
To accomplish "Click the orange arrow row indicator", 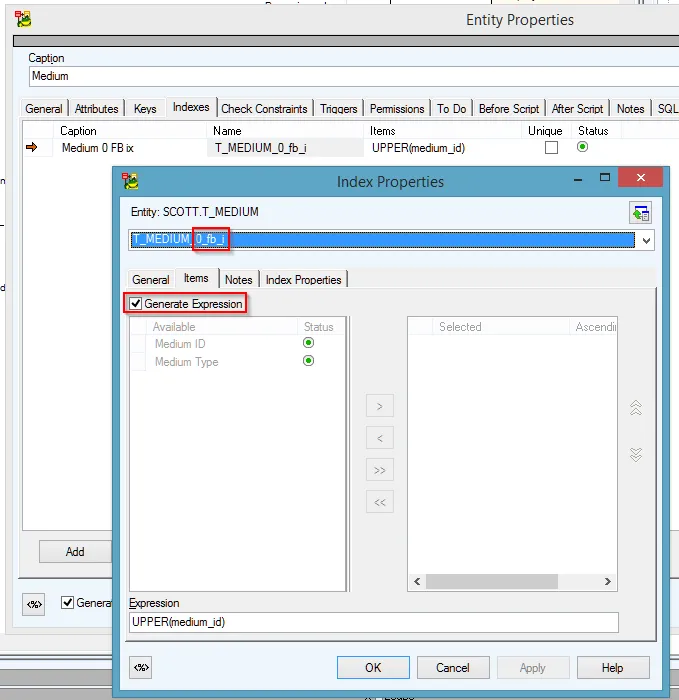I will (x=32, y=147).
